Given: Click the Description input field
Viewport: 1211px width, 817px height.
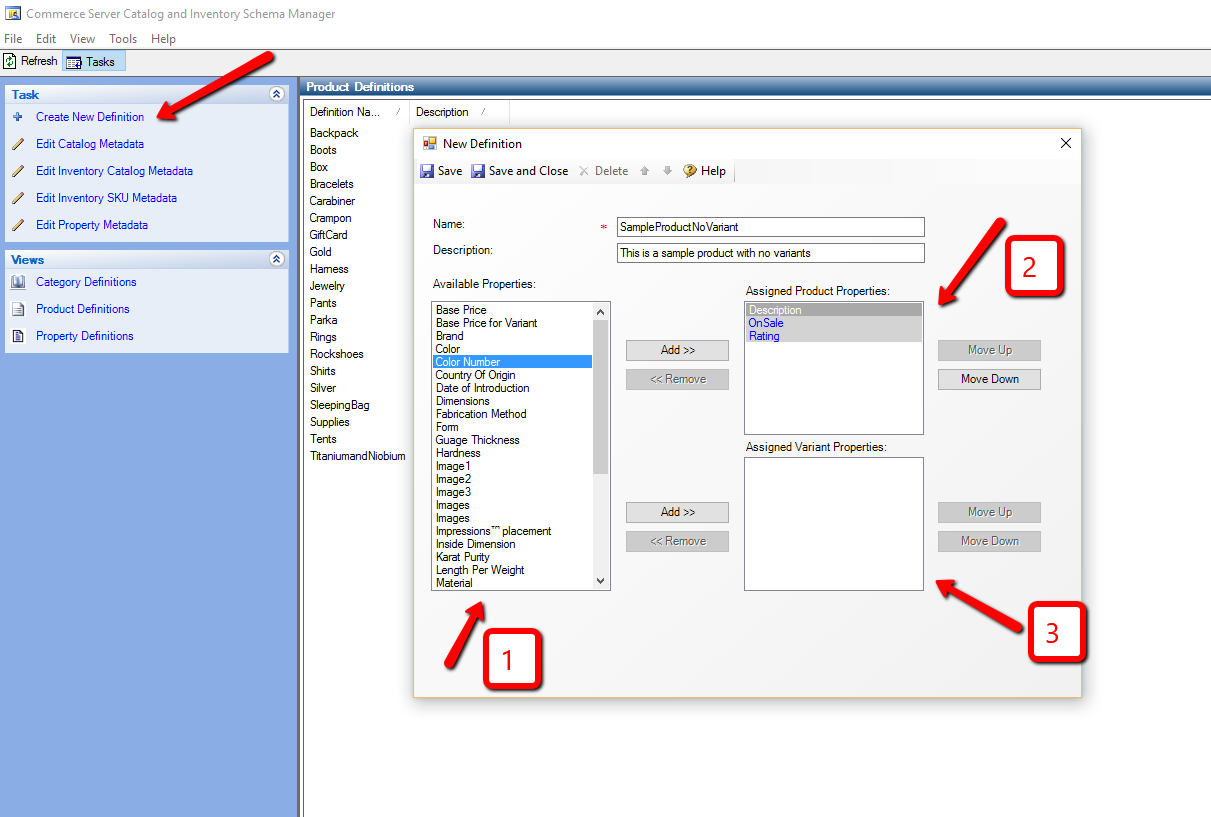Looking at the screenshot, I should click(x=770, y=253).
